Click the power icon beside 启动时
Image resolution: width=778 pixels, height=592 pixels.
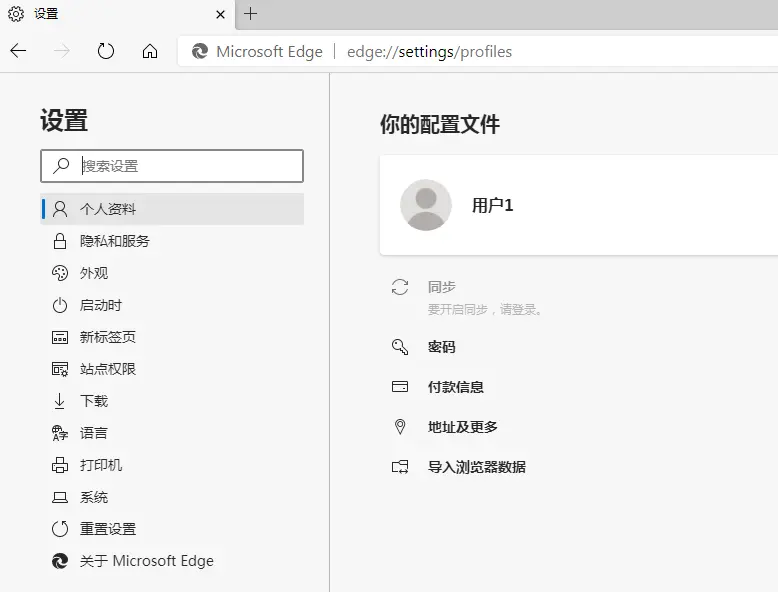(x=60, y=305)
